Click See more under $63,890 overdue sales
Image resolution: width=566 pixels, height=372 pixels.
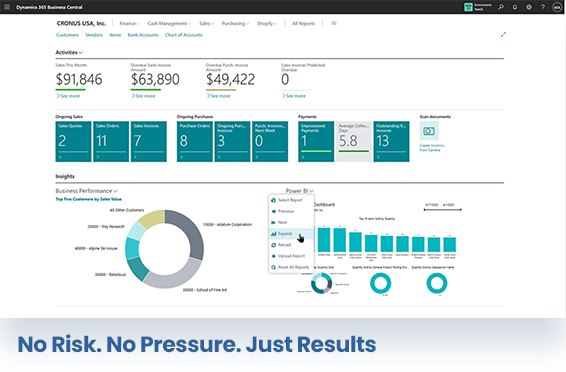143,96
